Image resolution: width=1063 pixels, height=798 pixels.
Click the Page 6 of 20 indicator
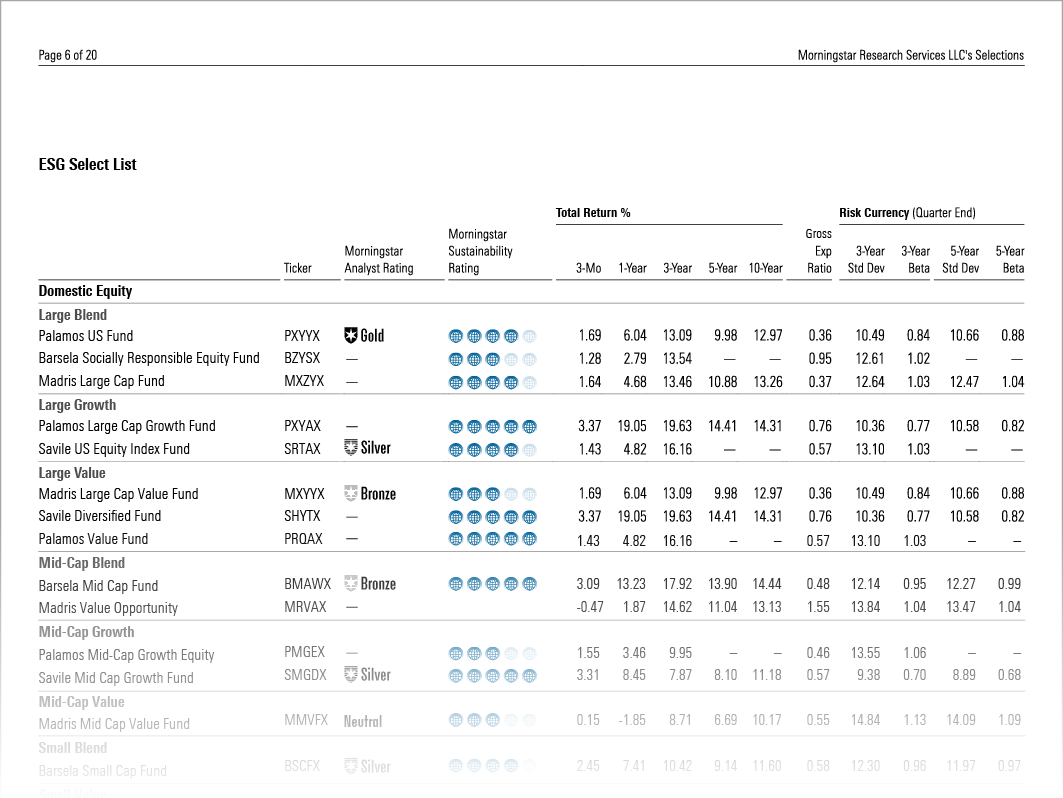point(68,55)
